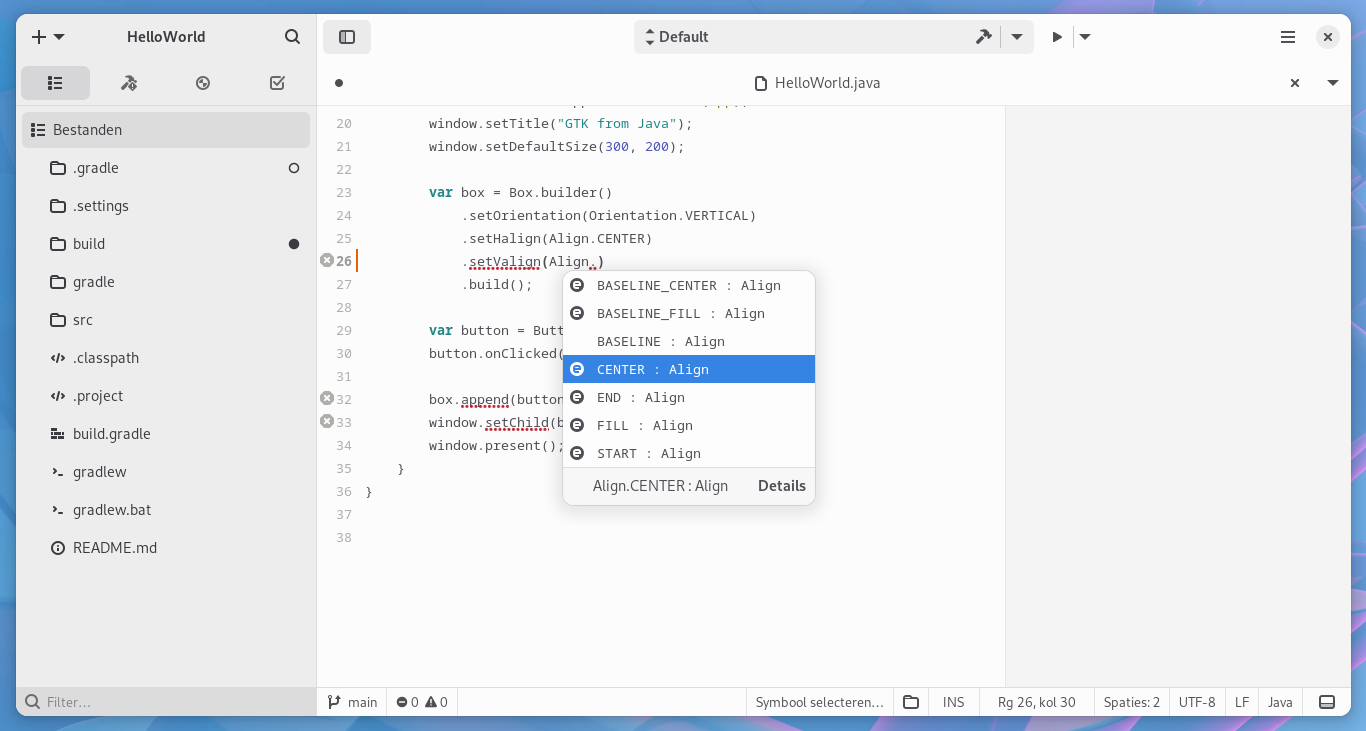
Task: Select CENTER : Align from completion popup
Action: pos(689,369)
